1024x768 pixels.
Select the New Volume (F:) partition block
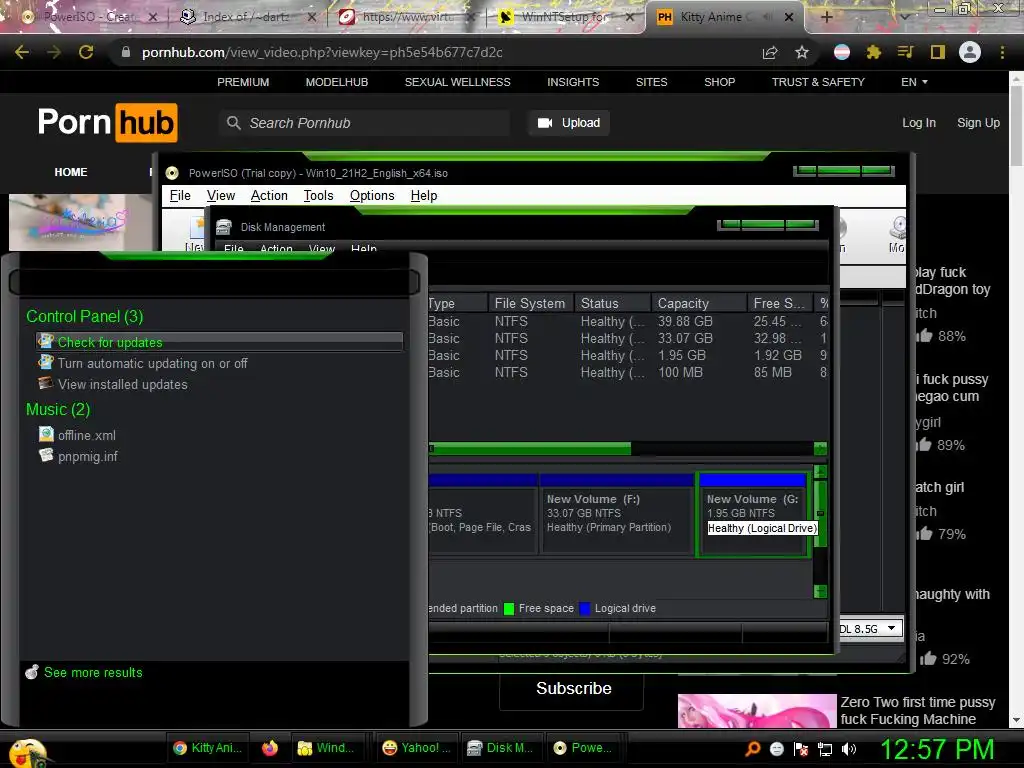pos(616,514)
